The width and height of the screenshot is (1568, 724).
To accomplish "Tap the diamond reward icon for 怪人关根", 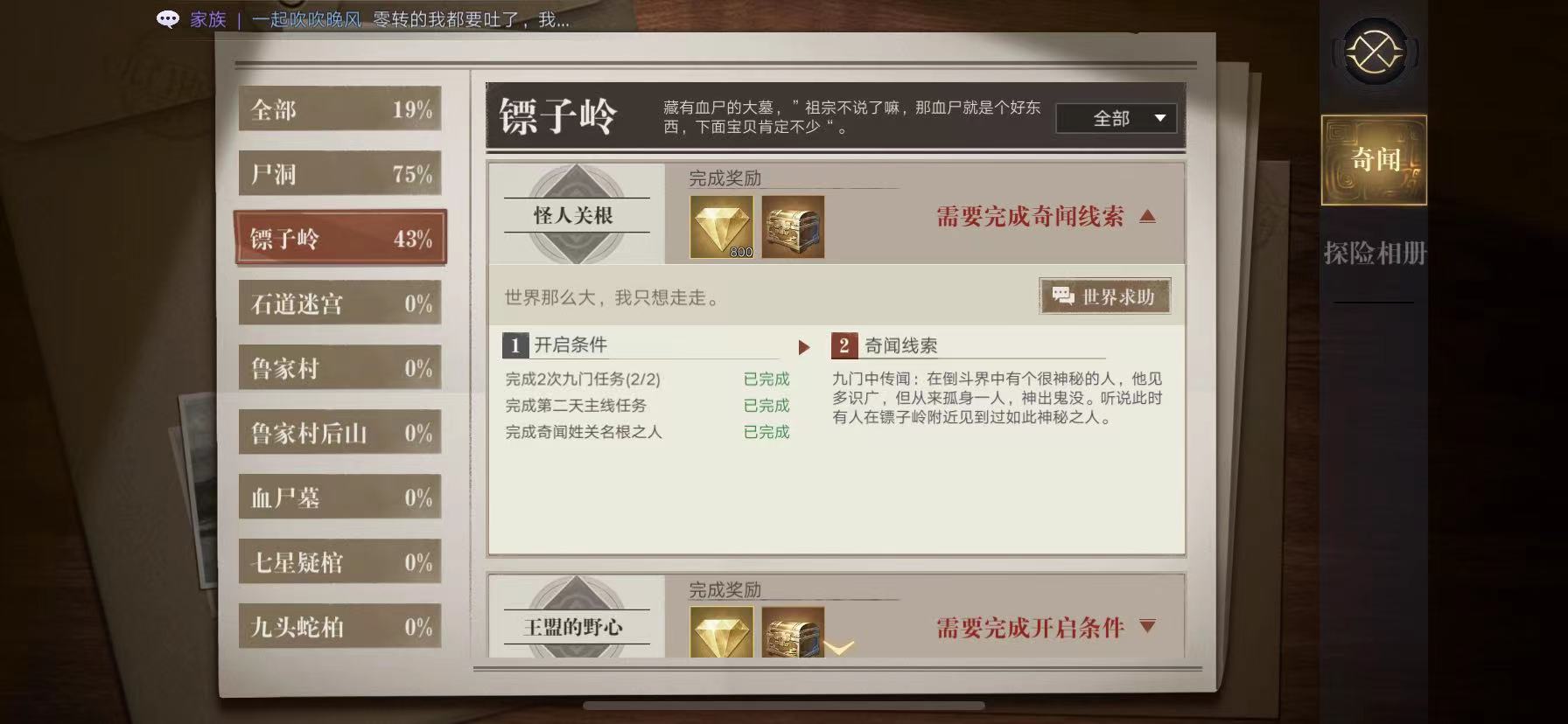I will click(x=722, y=226).
